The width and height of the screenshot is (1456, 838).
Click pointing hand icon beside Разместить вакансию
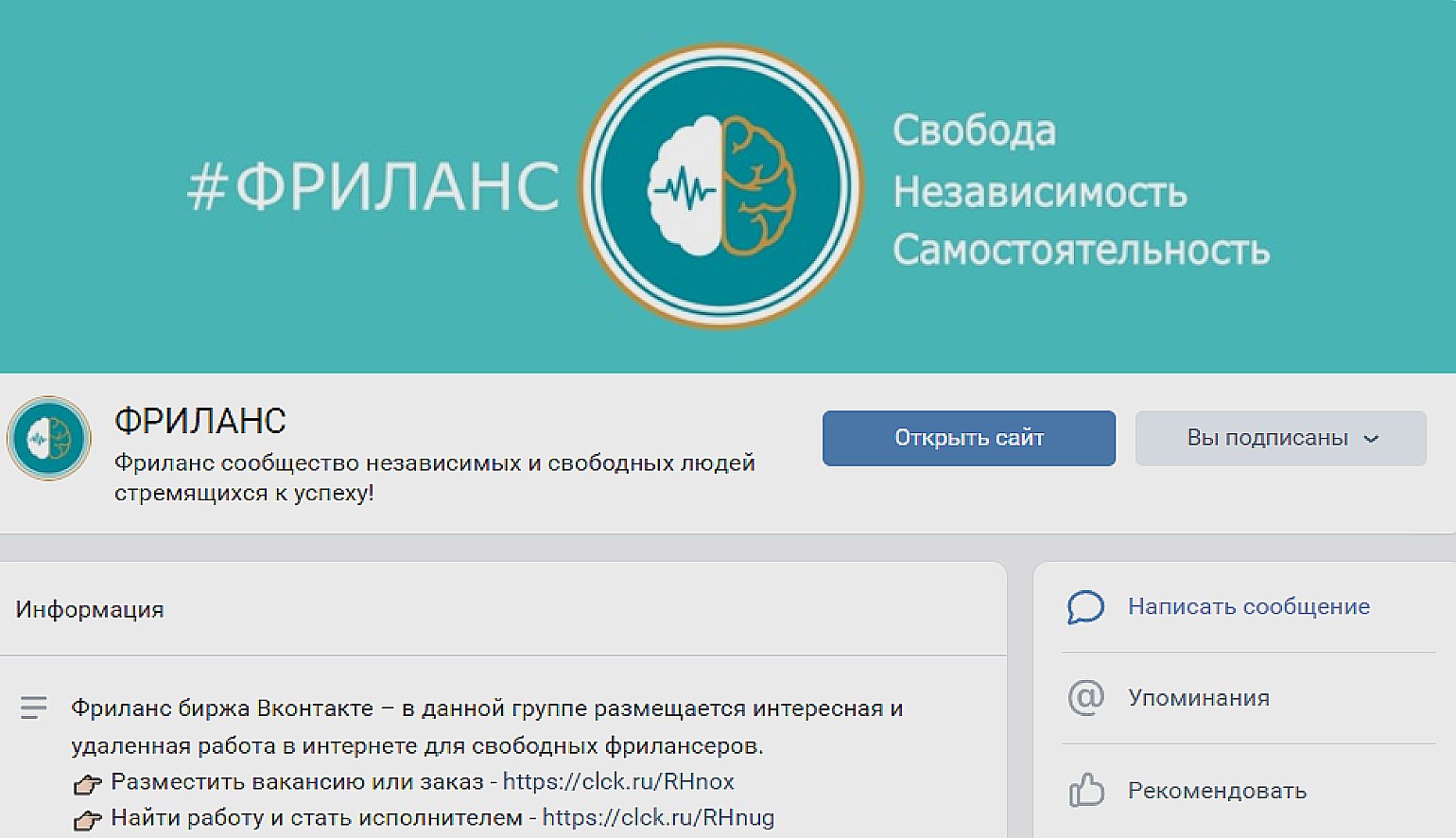[87, 783]
